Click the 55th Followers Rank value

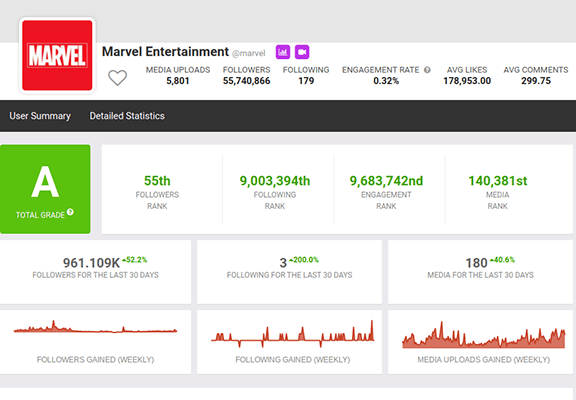(157, 181)
